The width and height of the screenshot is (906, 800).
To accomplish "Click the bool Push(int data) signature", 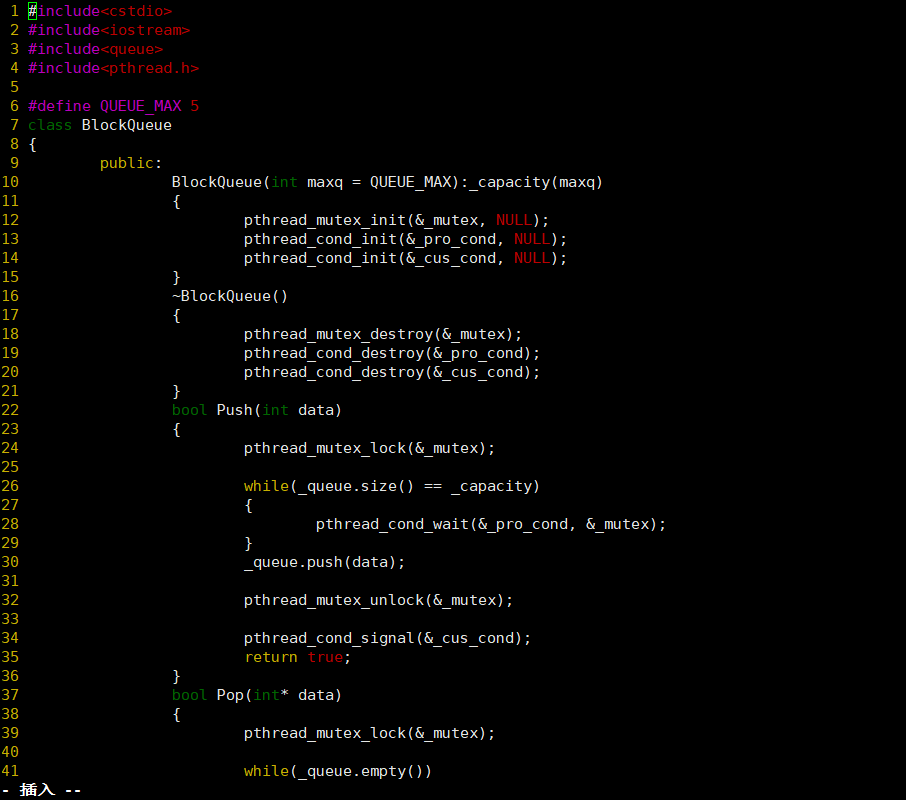I will click(x=257, y=410).
